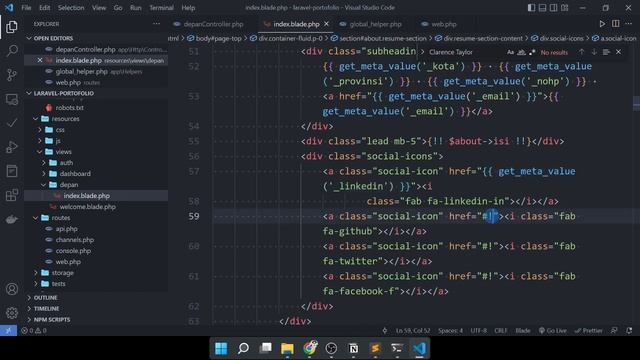Click CRLF end of line setting
Screen dimensions: 640x360
point(501,331)
